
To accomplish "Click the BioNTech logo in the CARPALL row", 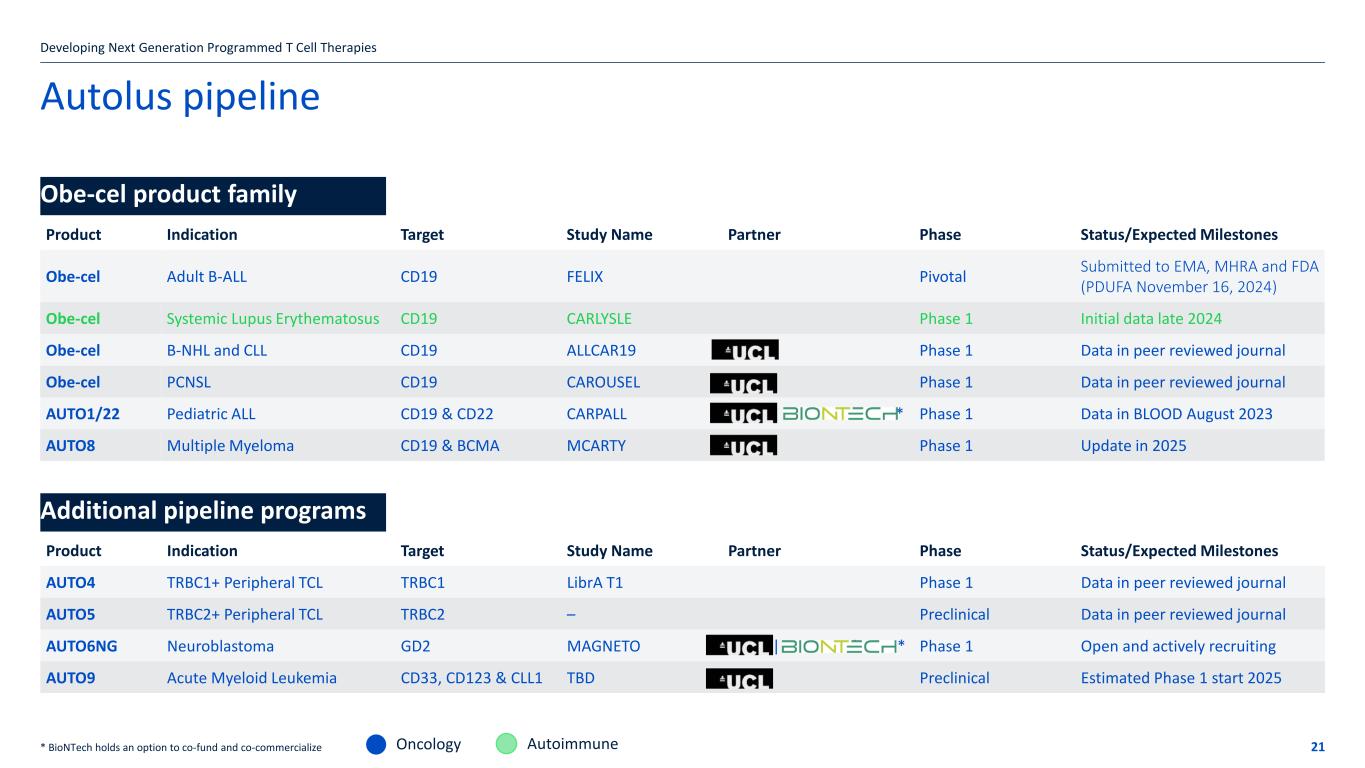I will pyautogui.click(x=840, y=414).
